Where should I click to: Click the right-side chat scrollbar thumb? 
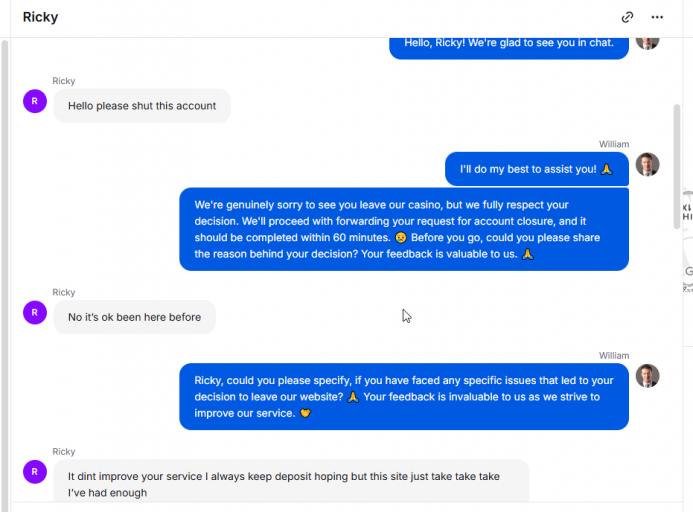(677, 166)
